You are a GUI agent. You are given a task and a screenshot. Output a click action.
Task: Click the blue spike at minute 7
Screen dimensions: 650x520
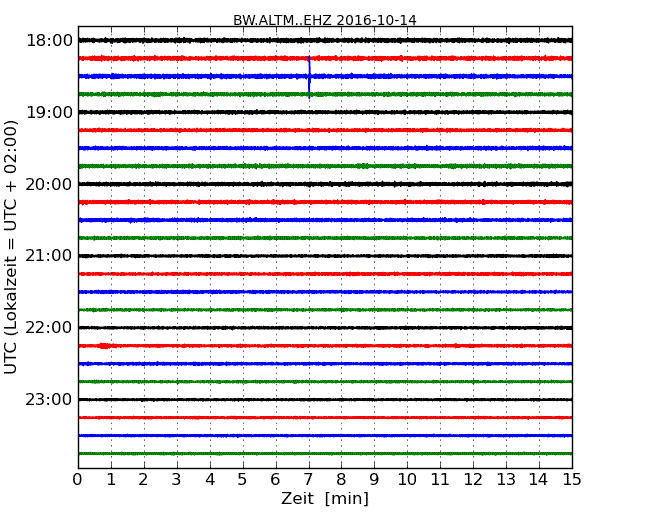pyautogui.click(x=309, y=77)
